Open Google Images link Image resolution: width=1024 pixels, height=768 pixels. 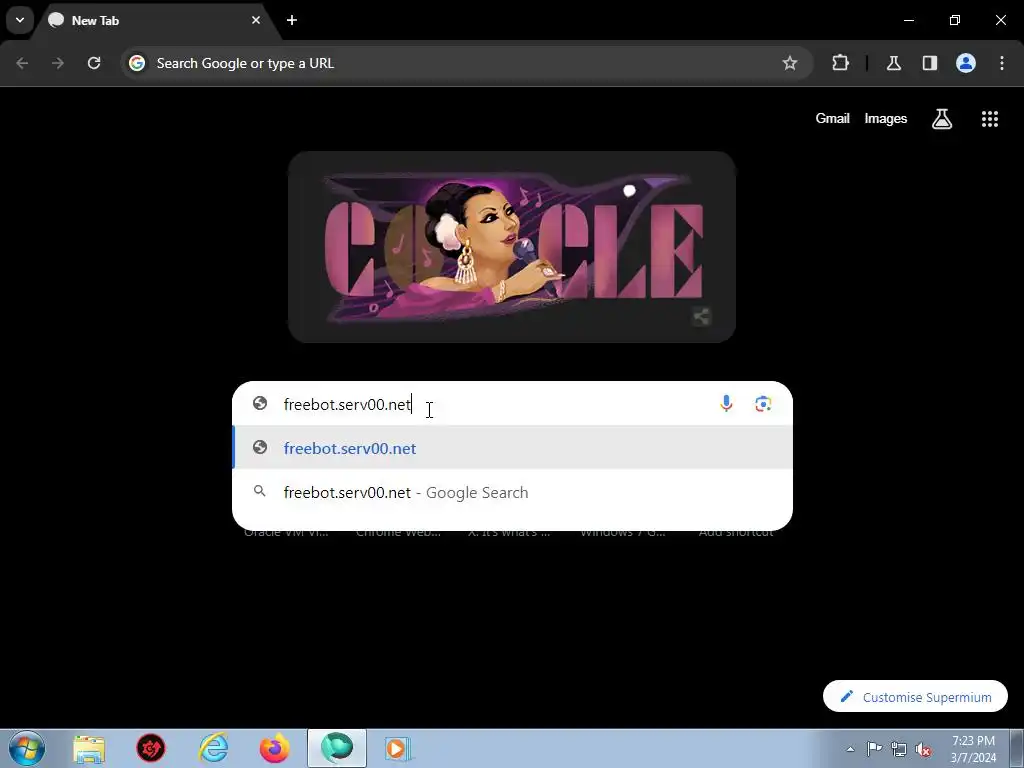click(x=886, y=118)
